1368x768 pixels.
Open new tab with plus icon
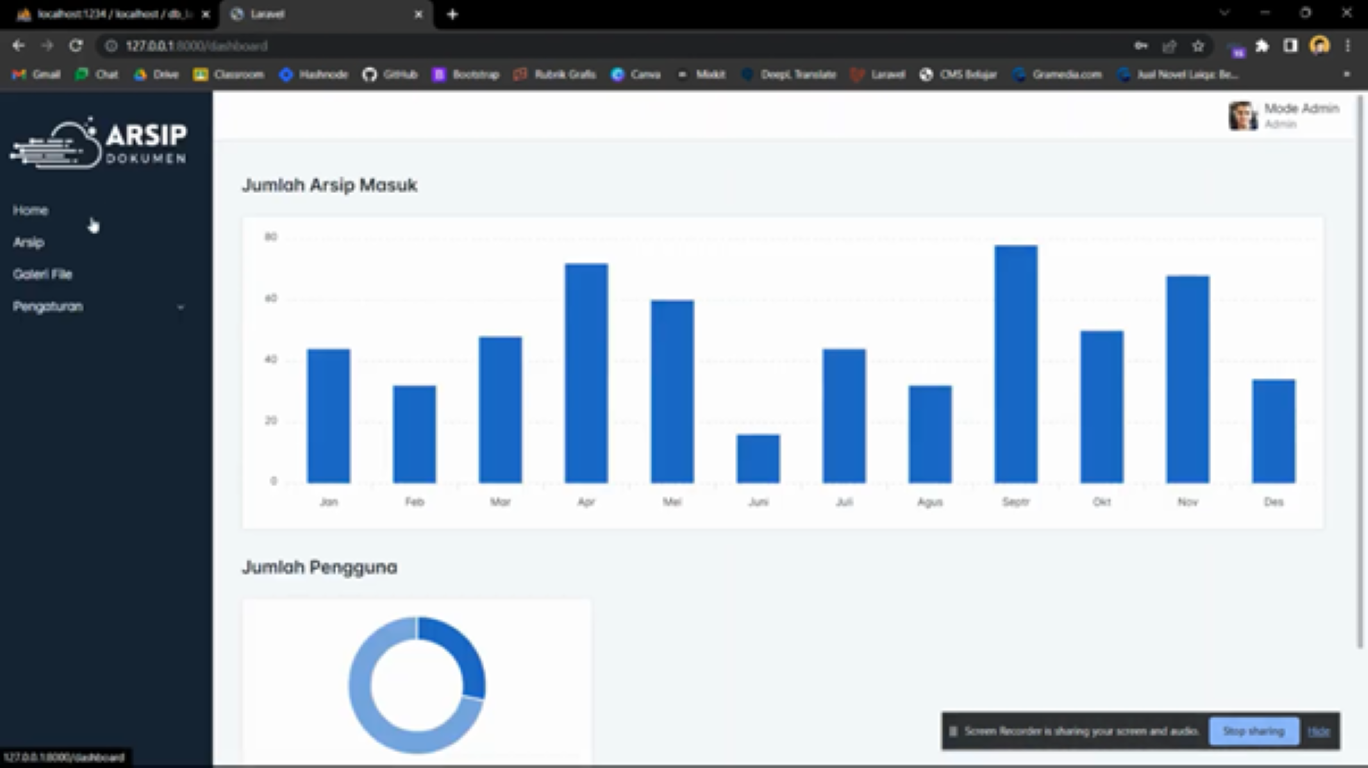coord(452,14)
